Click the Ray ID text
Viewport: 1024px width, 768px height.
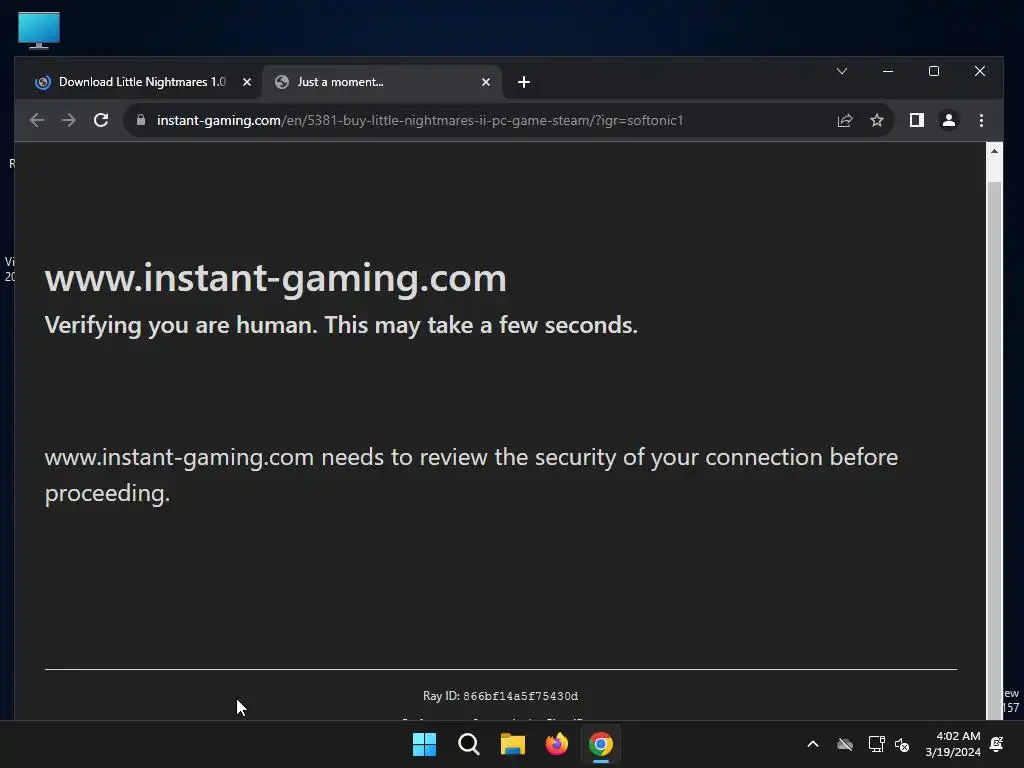pos(500,696)
